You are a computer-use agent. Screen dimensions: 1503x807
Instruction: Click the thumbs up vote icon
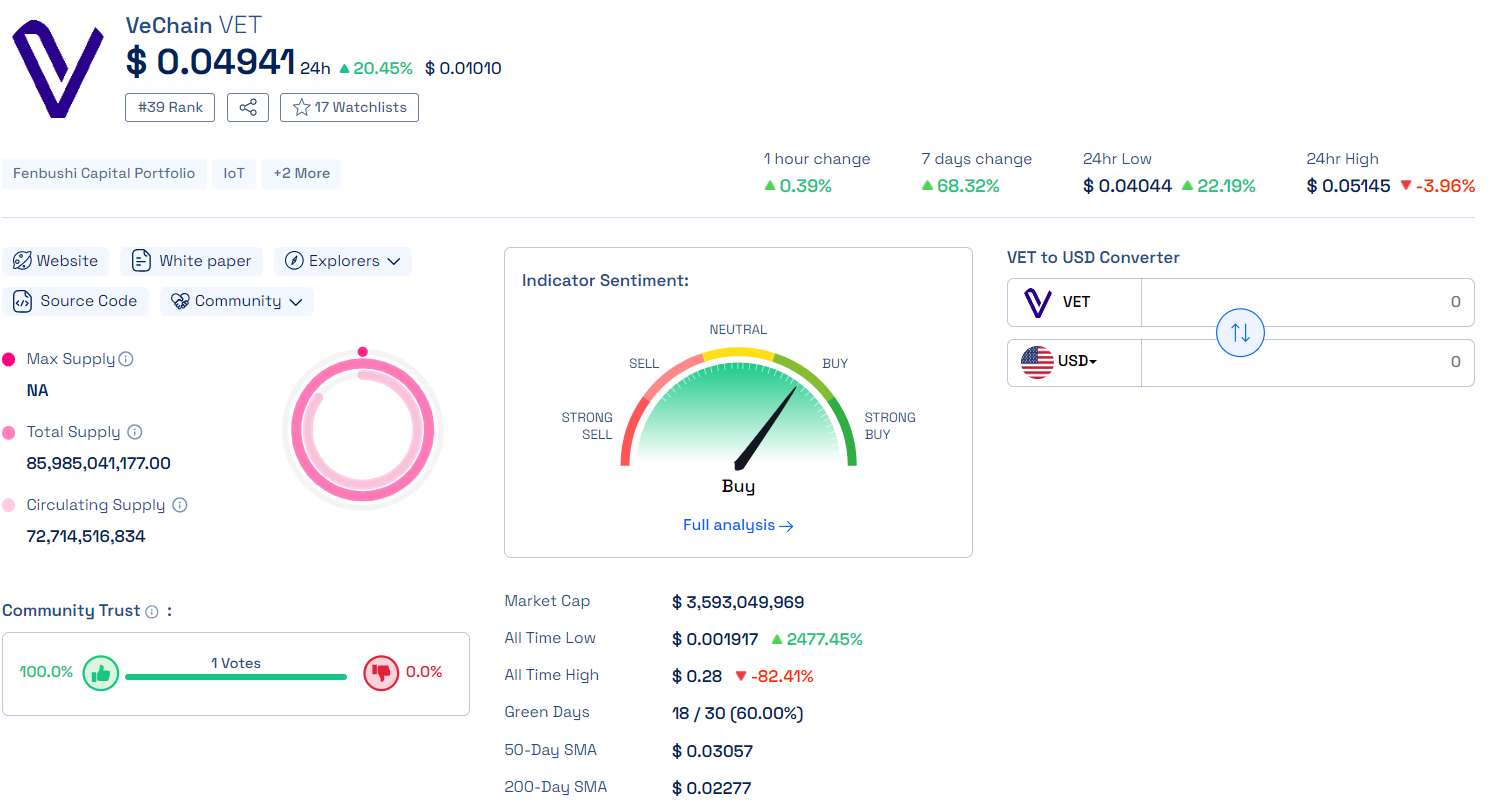tap(100, 673)
